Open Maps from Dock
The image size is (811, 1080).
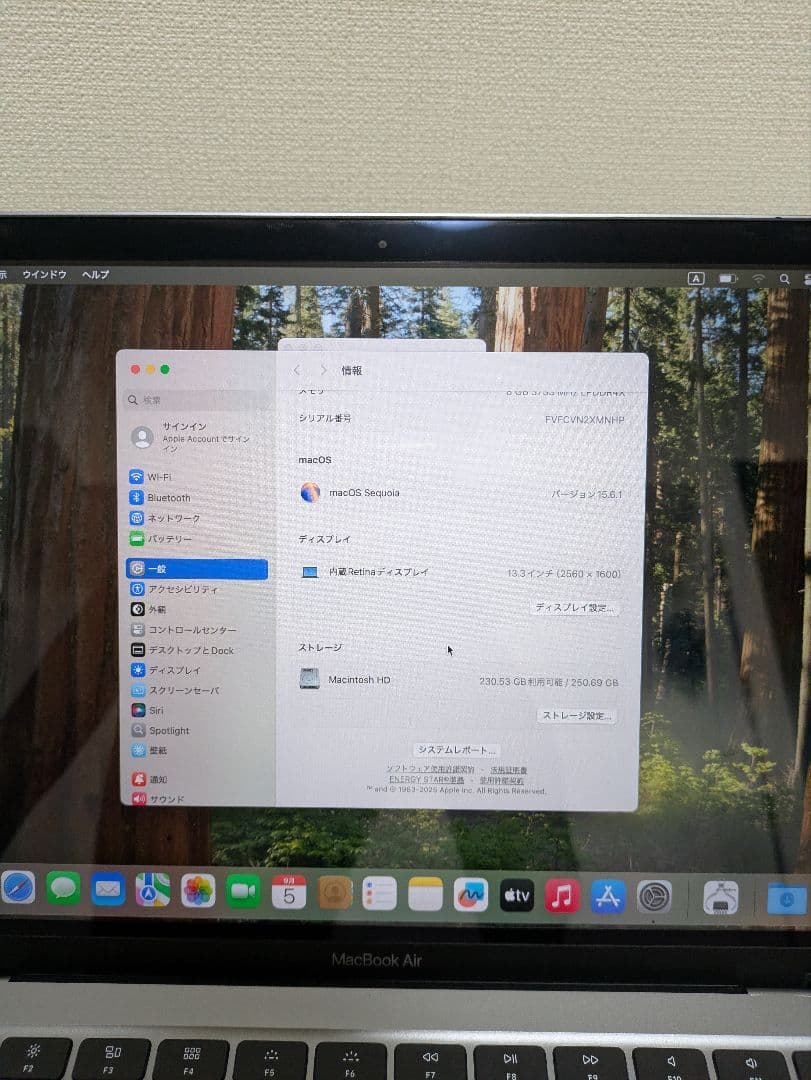[x=152, y=889]
